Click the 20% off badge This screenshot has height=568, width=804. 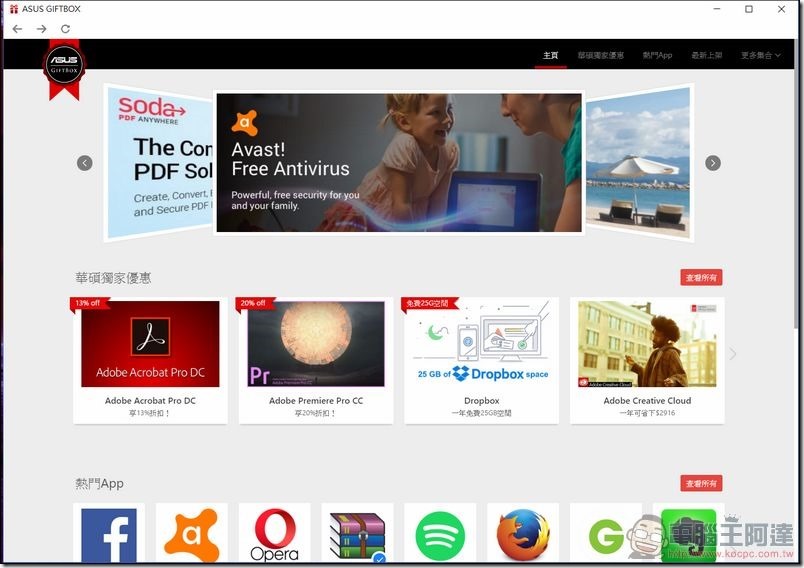254,303
